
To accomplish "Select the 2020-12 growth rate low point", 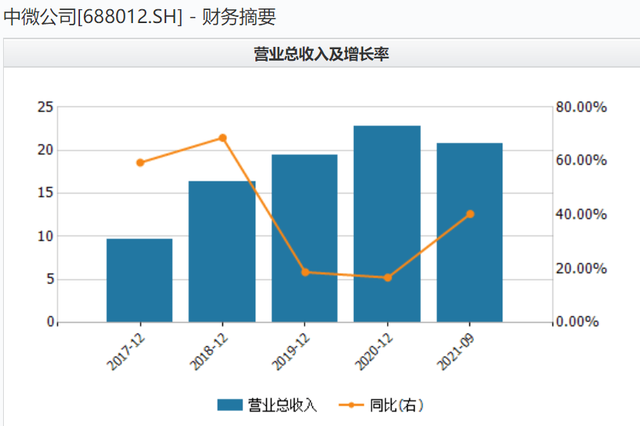I will click(x=387, y=277).
